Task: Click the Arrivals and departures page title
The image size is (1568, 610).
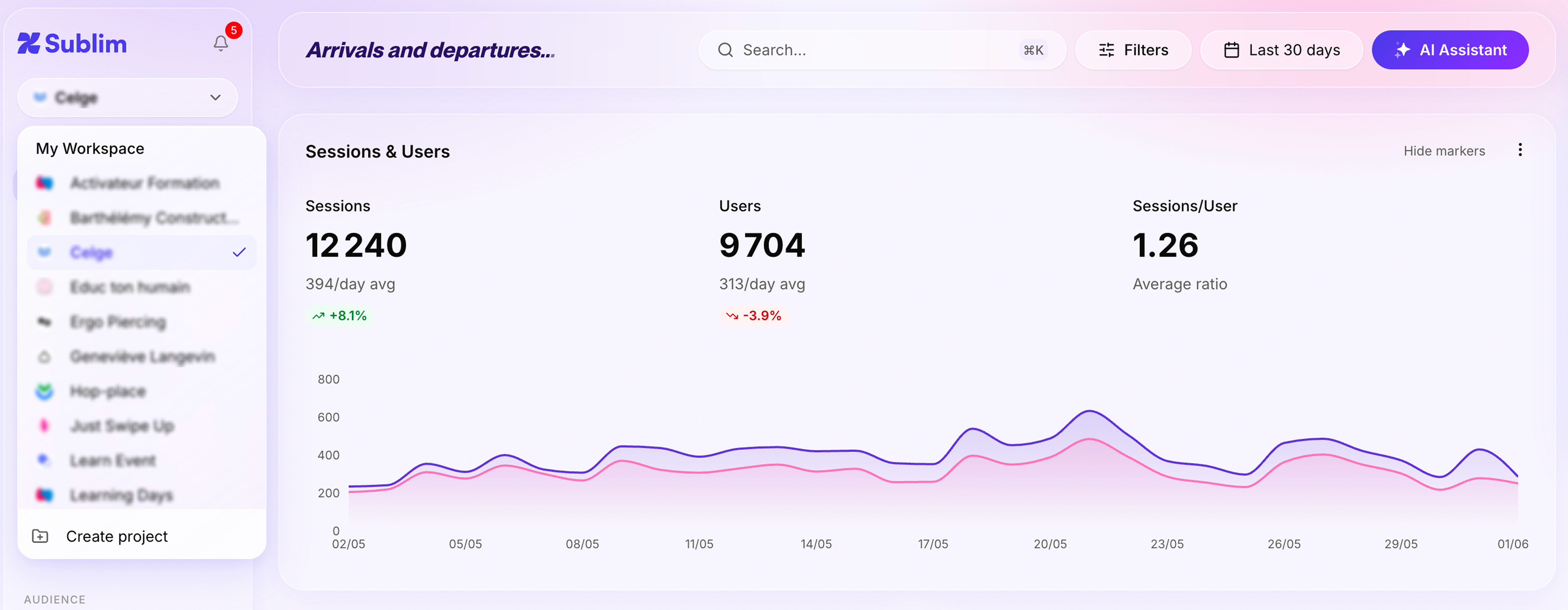Action: coord(430,50)
